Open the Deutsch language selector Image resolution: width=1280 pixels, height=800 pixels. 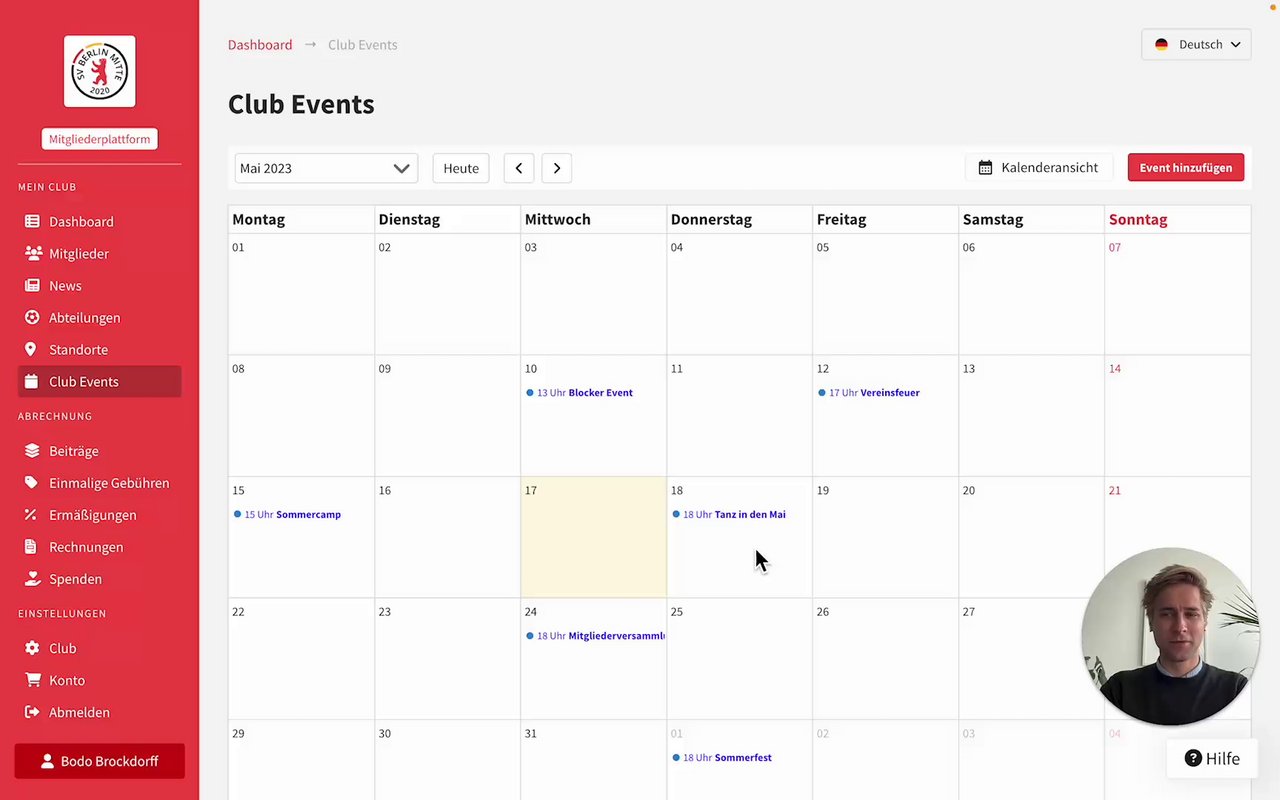tap(1196, 44)
